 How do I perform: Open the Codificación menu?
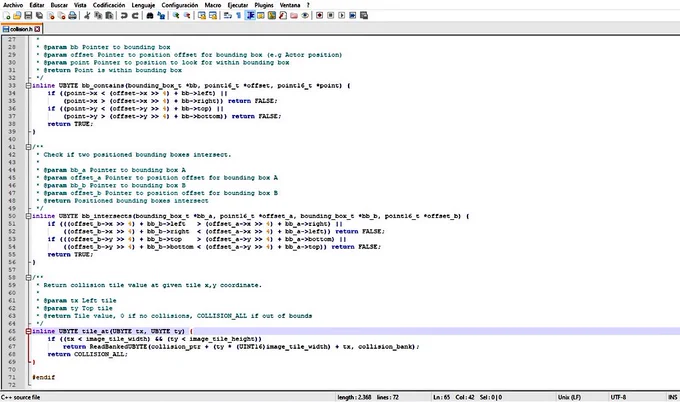click(109, 5)
